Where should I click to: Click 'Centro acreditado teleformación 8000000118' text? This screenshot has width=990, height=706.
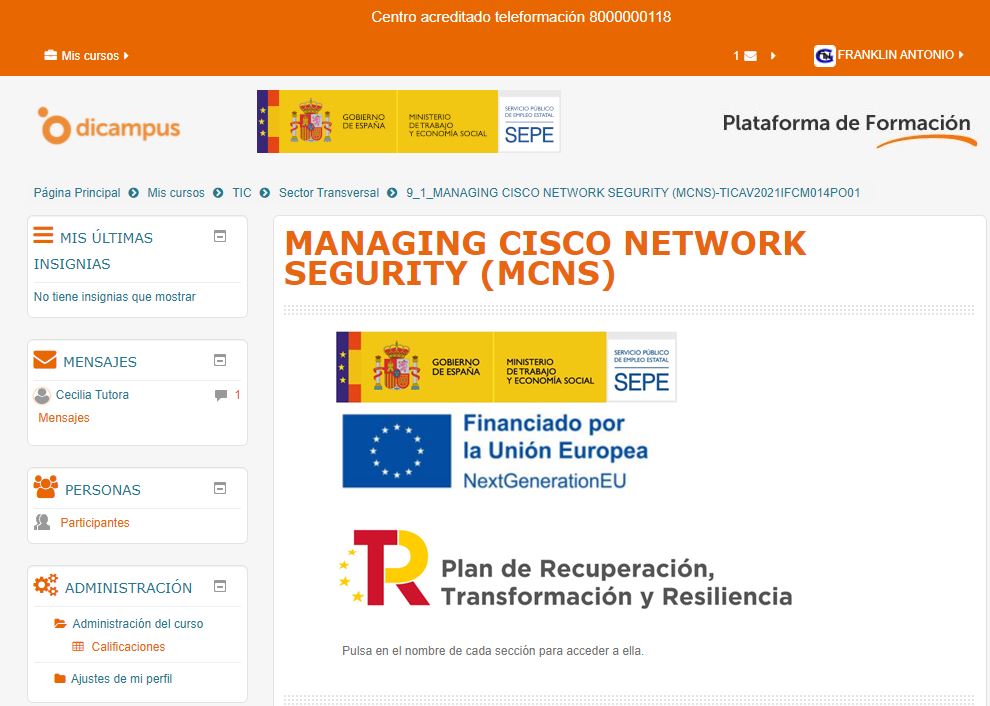(521, 17)
